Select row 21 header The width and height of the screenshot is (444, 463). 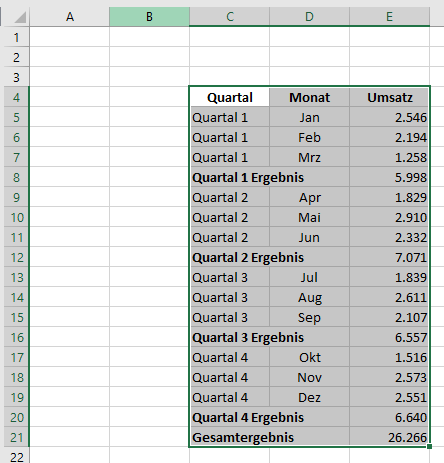click(x=17, y=437)
